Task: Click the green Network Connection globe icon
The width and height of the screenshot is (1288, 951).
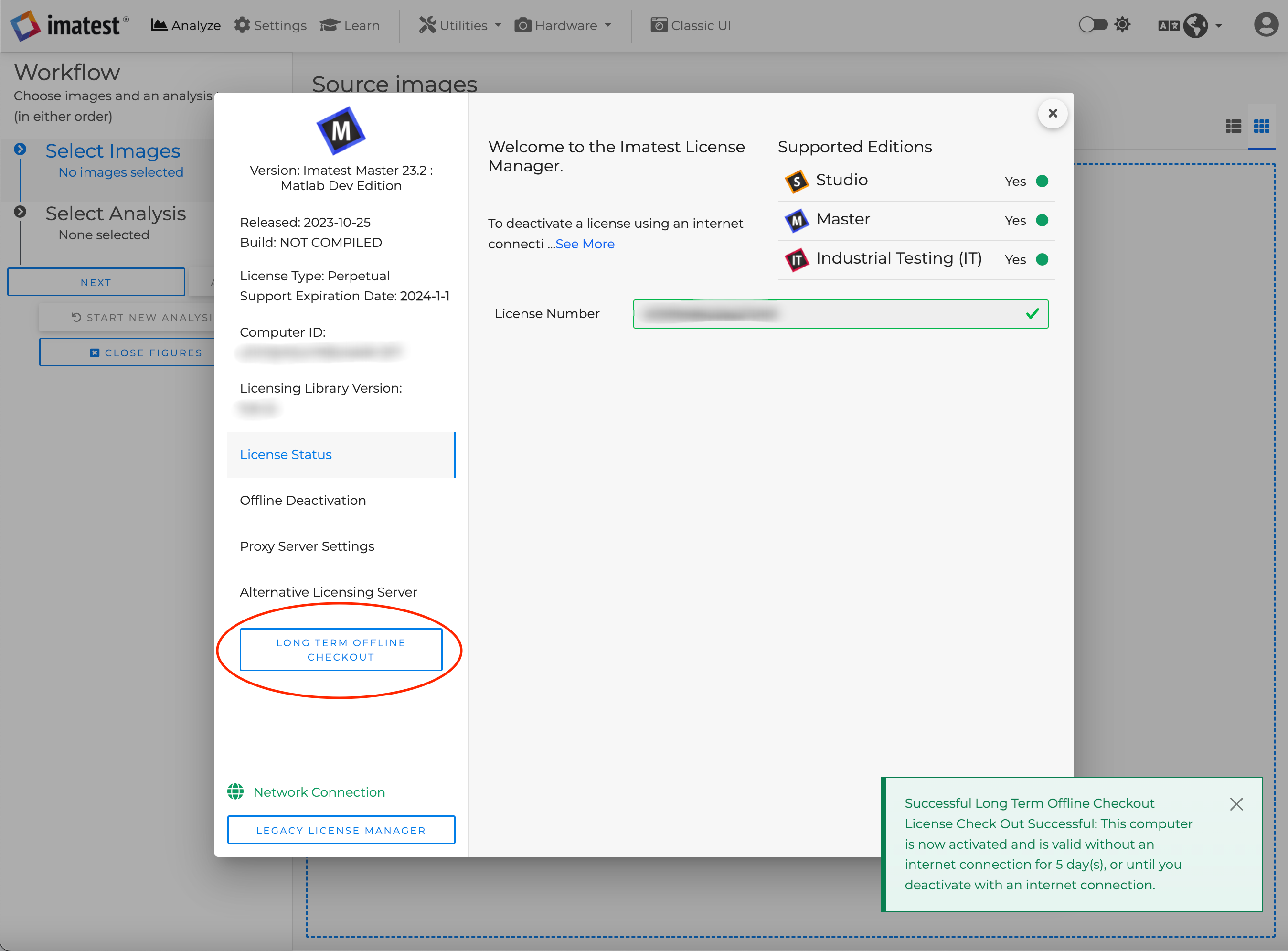Action: 235,792
